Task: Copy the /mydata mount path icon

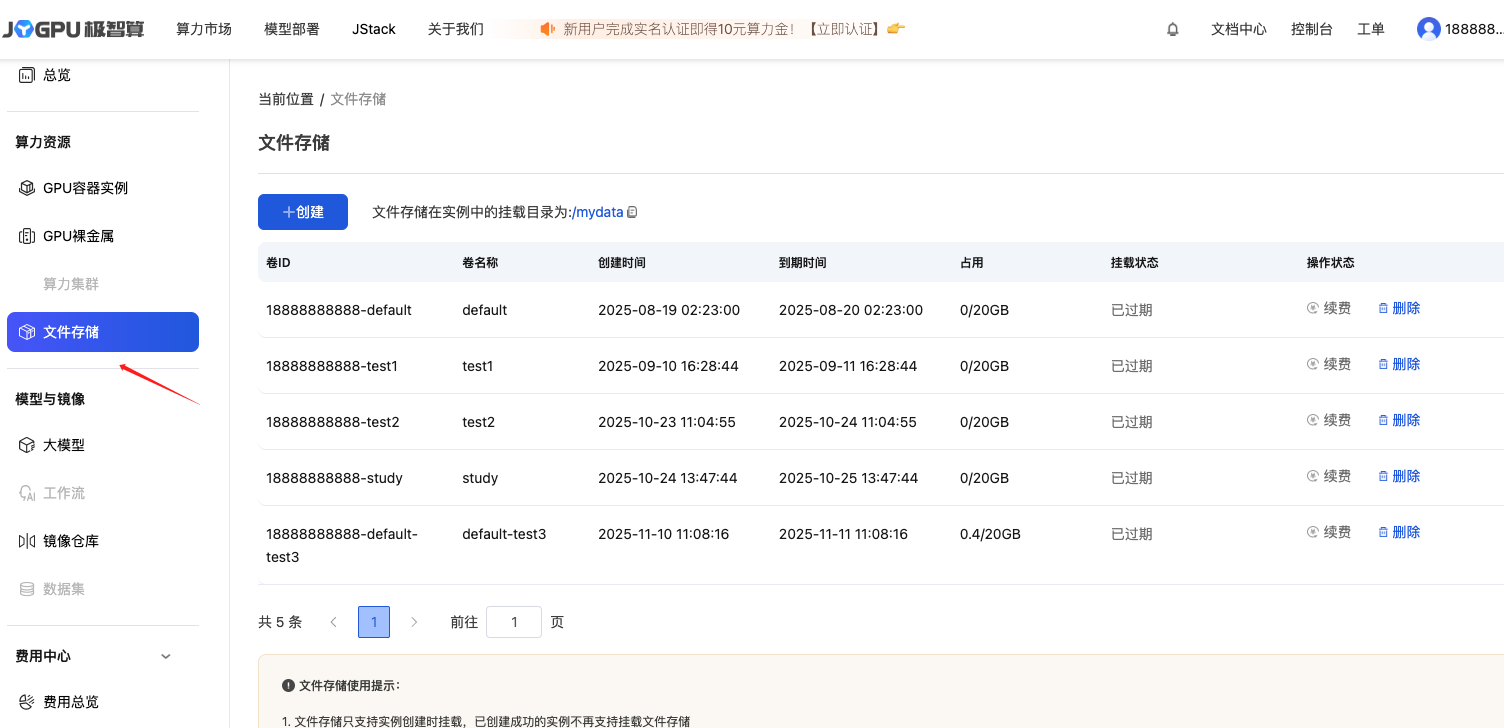Action: pyautogui.click(x=632, y=212)
